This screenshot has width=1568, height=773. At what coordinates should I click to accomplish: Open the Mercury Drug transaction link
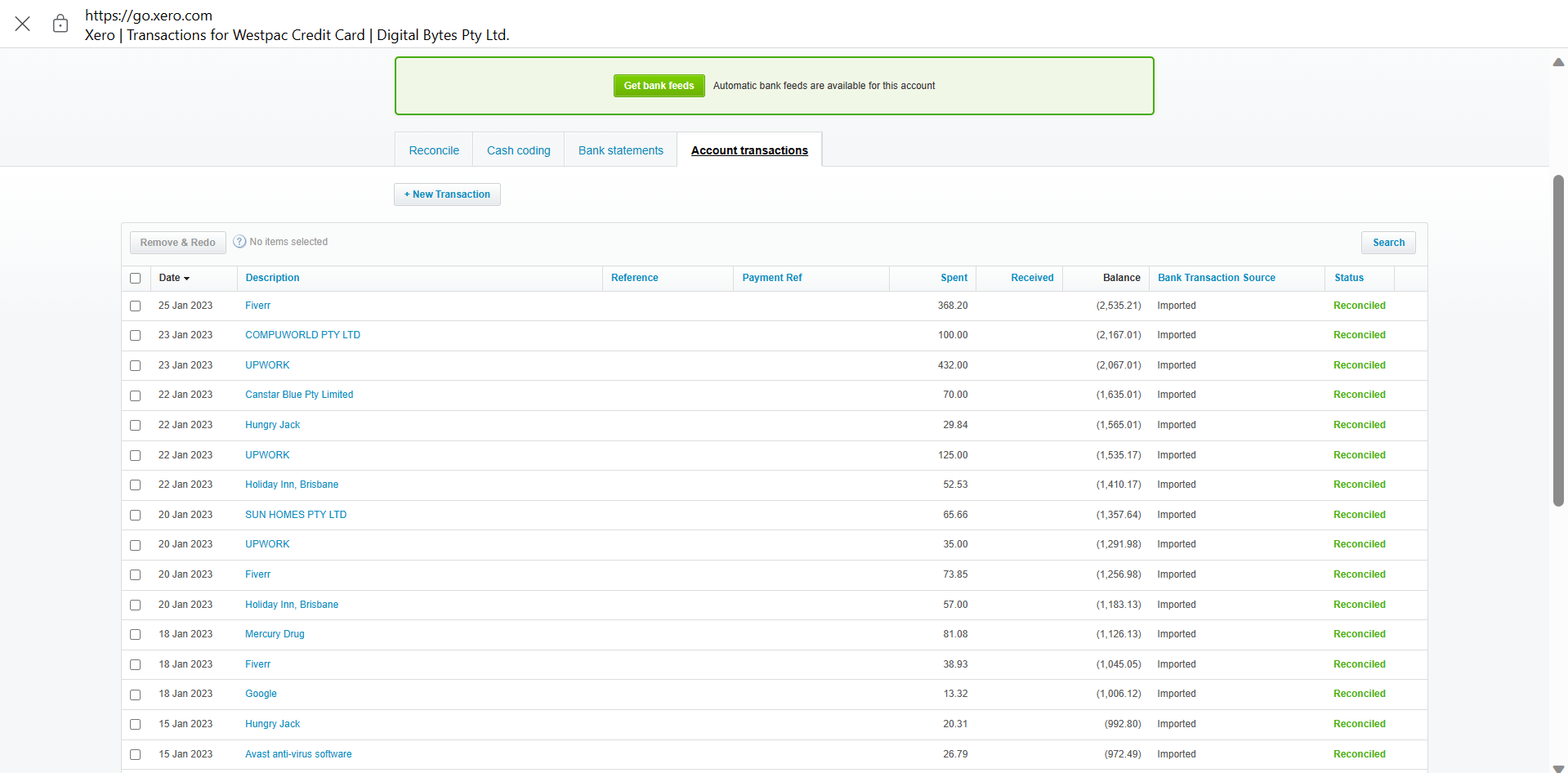[x=275, y=634]
